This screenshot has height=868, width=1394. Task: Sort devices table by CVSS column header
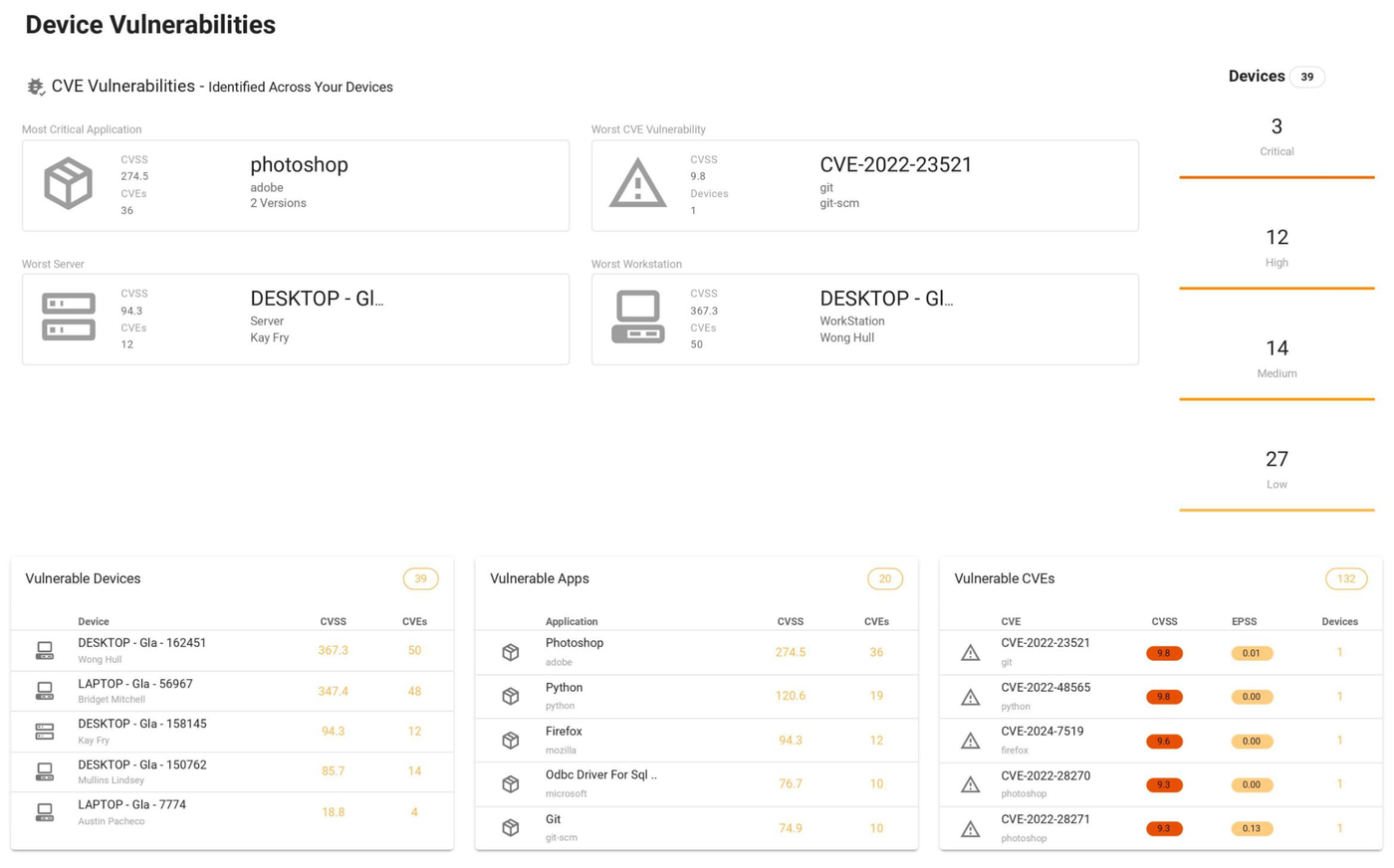point(333,621)
